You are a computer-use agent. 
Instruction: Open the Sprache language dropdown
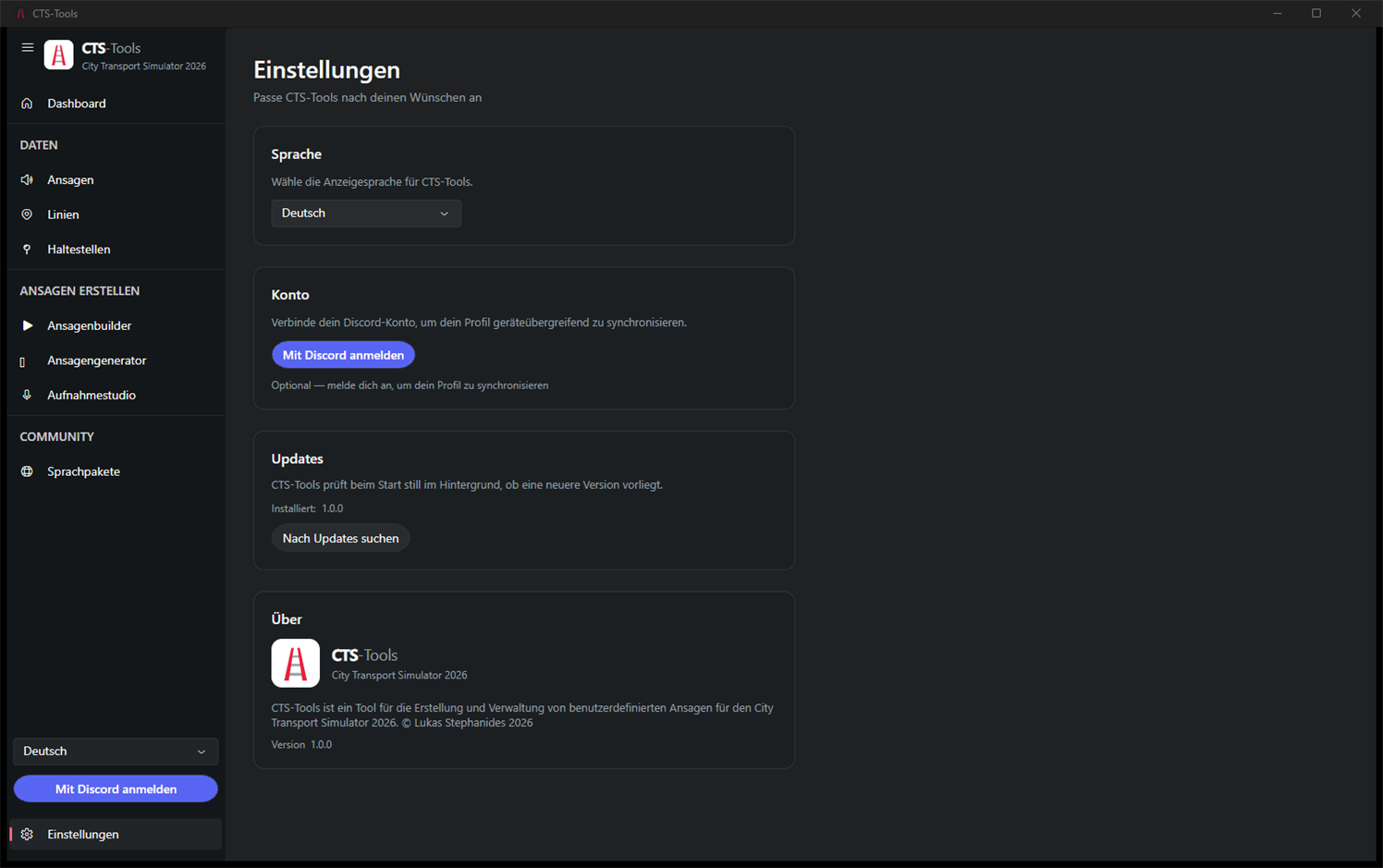[366, 214]
